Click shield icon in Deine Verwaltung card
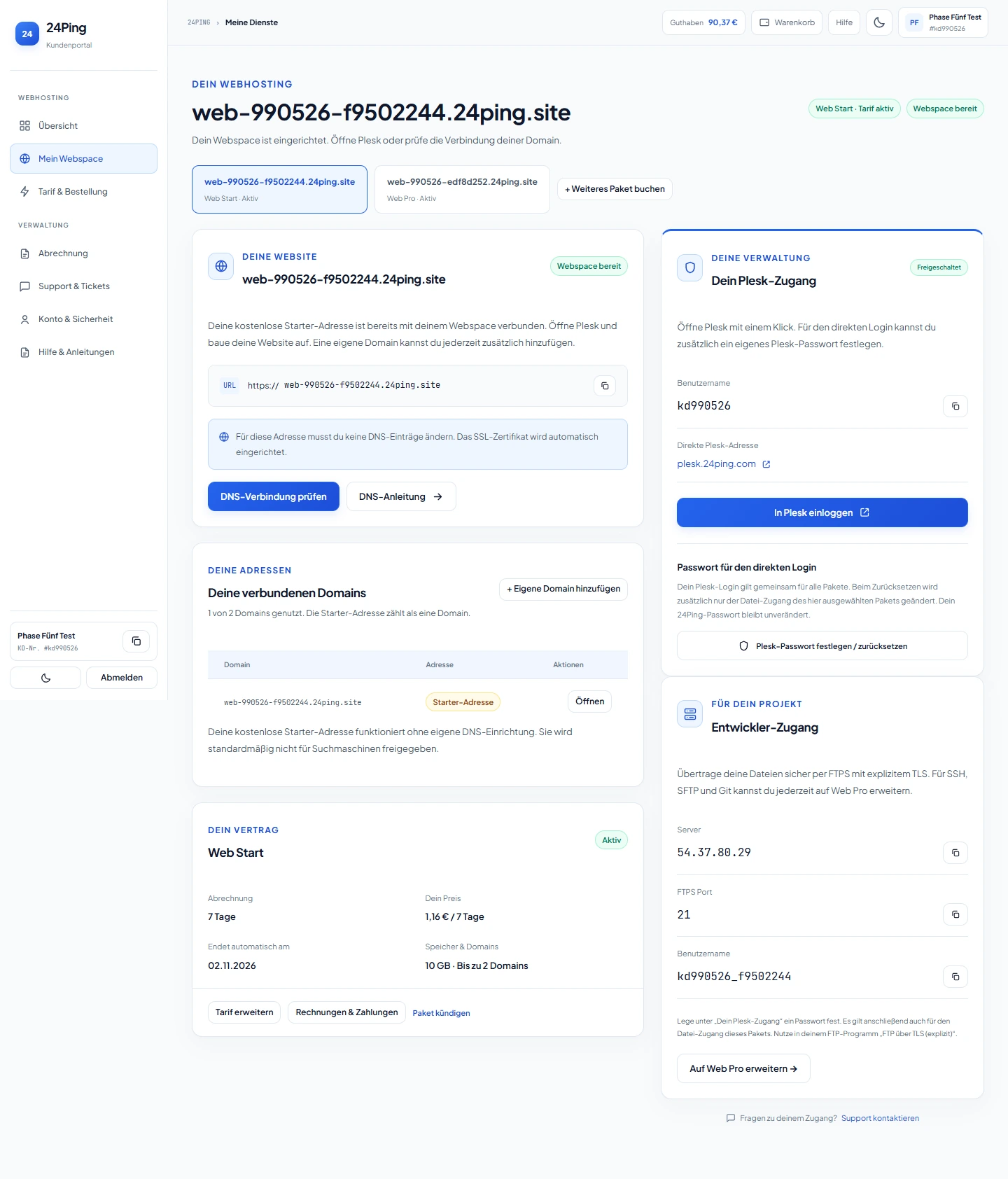This screenshot has height=1179, width=1008. coord(690,267)
